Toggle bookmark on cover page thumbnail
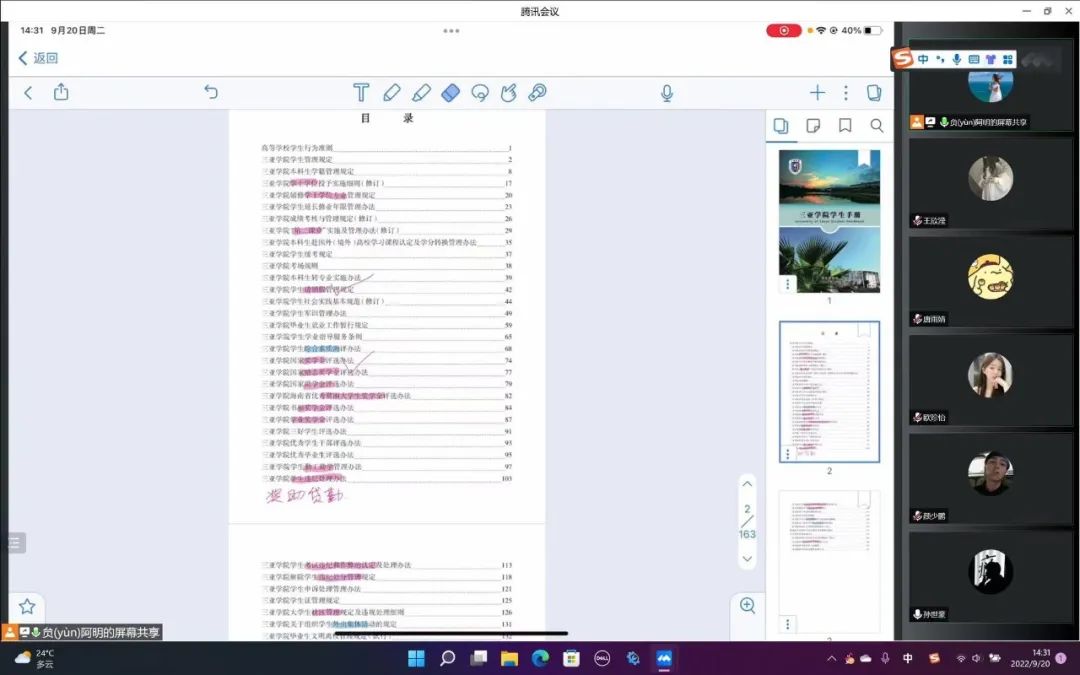The height and width of the screenshot is (675, 1080). pyautogui.click(x=864, y=158)
